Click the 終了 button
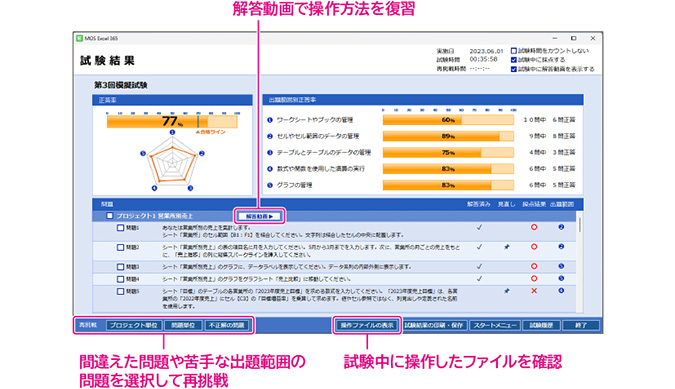 [581, 325]
